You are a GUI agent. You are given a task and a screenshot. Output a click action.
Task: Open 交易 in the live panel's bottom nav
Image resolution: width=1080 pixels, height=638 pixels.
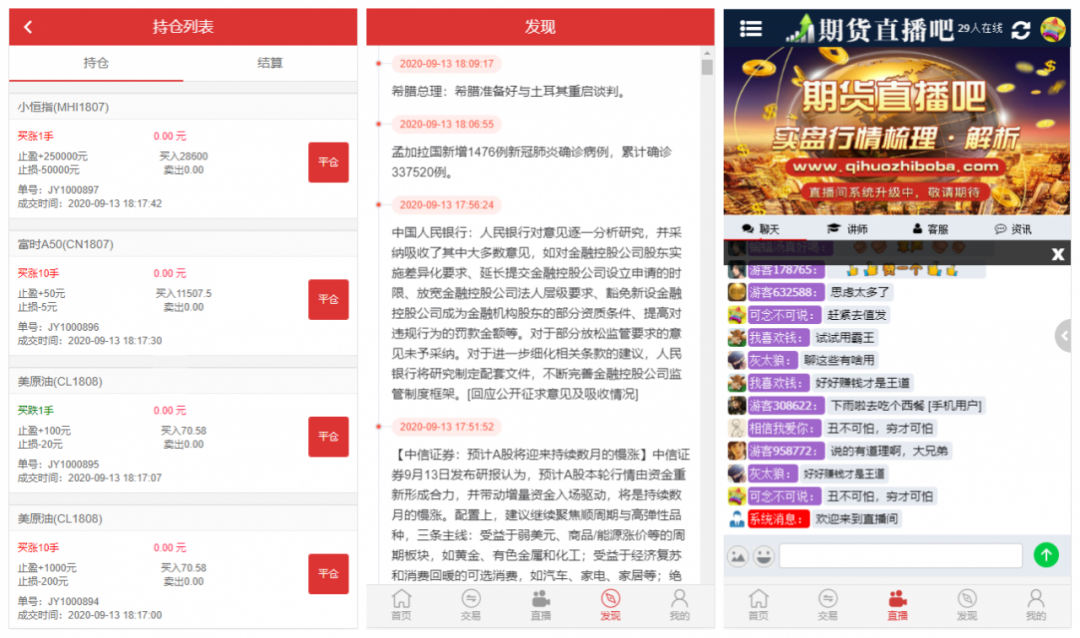tap(827, 605)
